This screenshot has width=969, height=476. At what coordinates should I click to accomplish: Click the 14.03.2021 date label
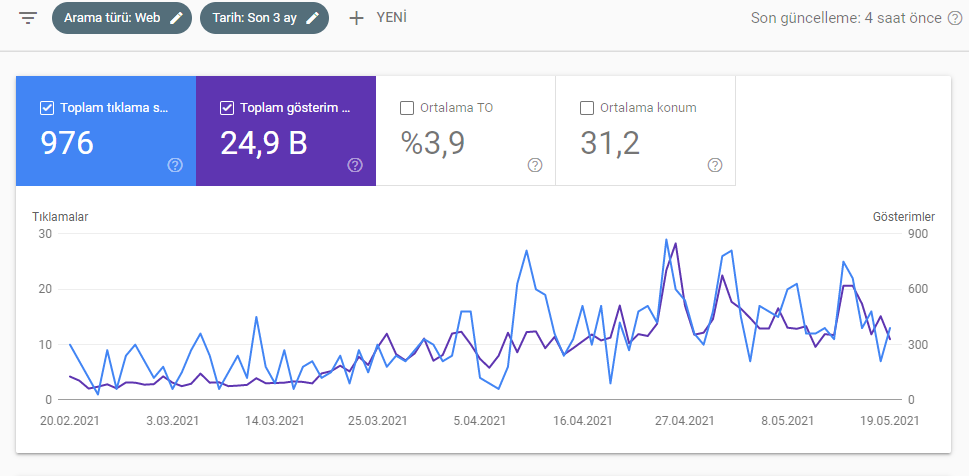click(275, 420)
